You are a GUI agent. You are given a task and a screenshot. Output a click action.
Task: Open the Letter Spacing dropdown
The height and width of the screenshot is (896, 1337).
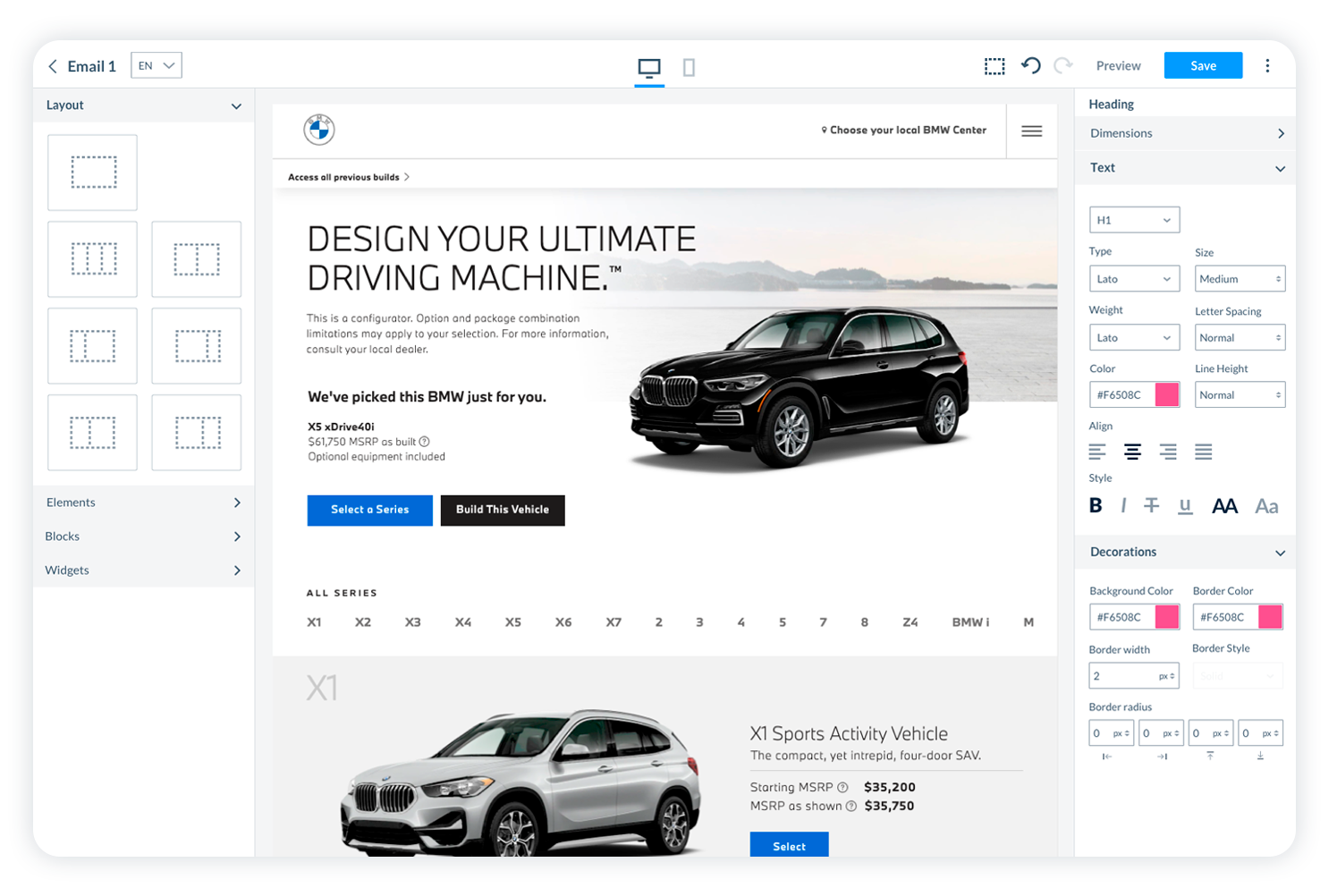[x=1240, y=338]
